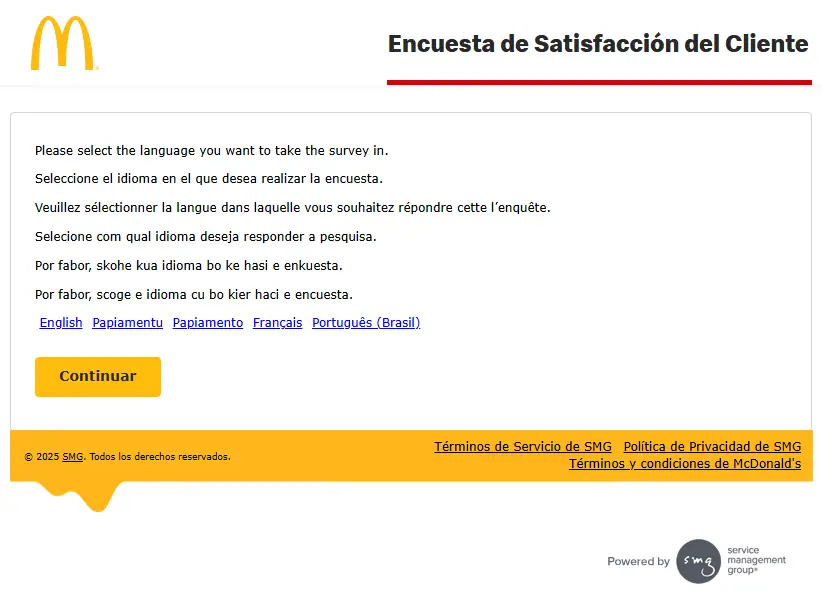822x600 pixels.
Task: Pick the Português (Brasil) language option
Action: click(366, 323)
